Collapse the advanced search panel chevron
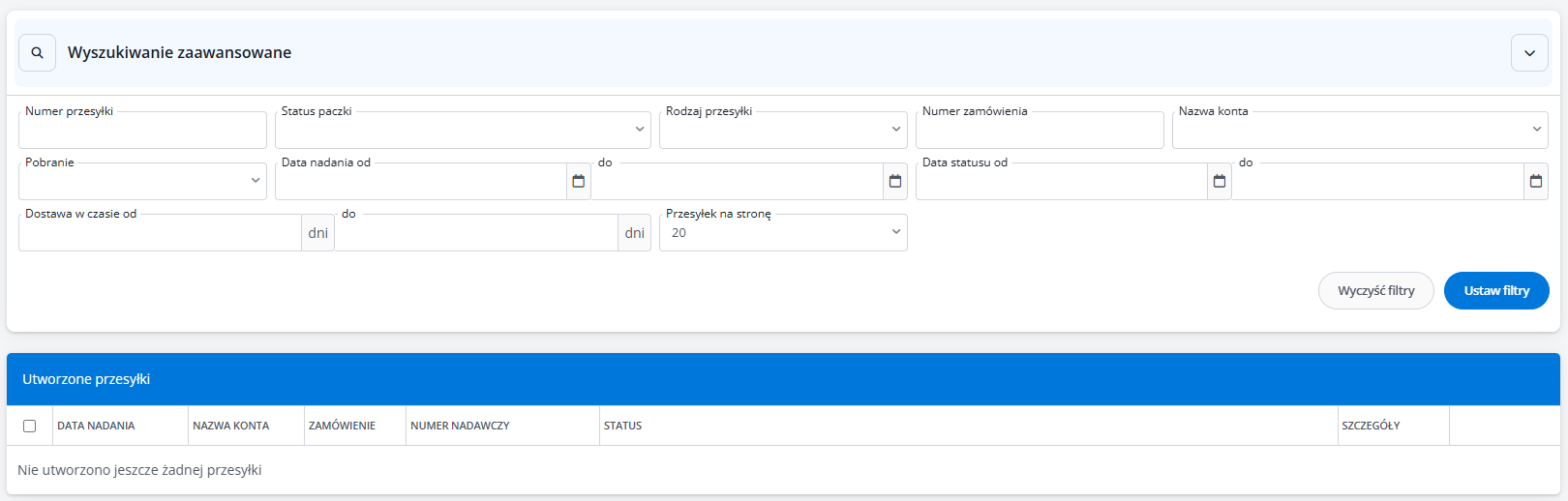The width and height of the screenshot is (1568, 501). (x=1529, y=53)
